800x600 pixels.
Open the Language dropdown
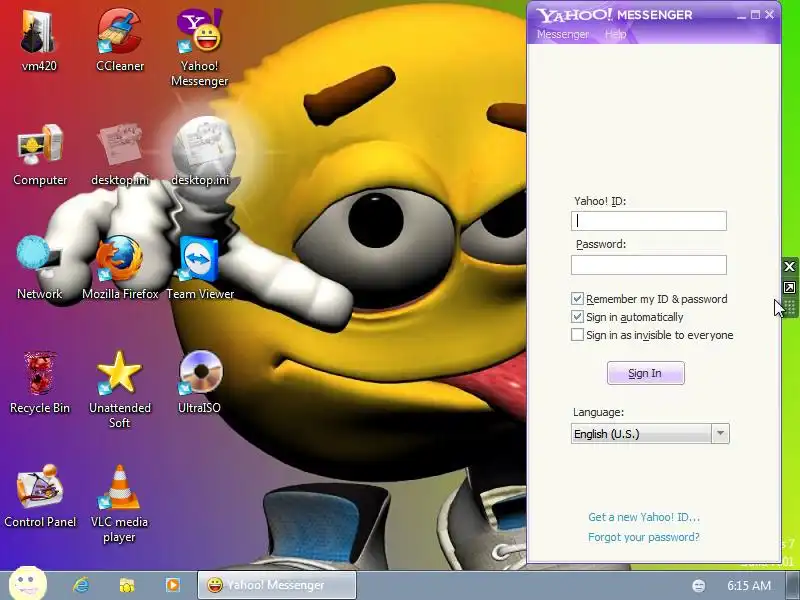tap(650, 434)
